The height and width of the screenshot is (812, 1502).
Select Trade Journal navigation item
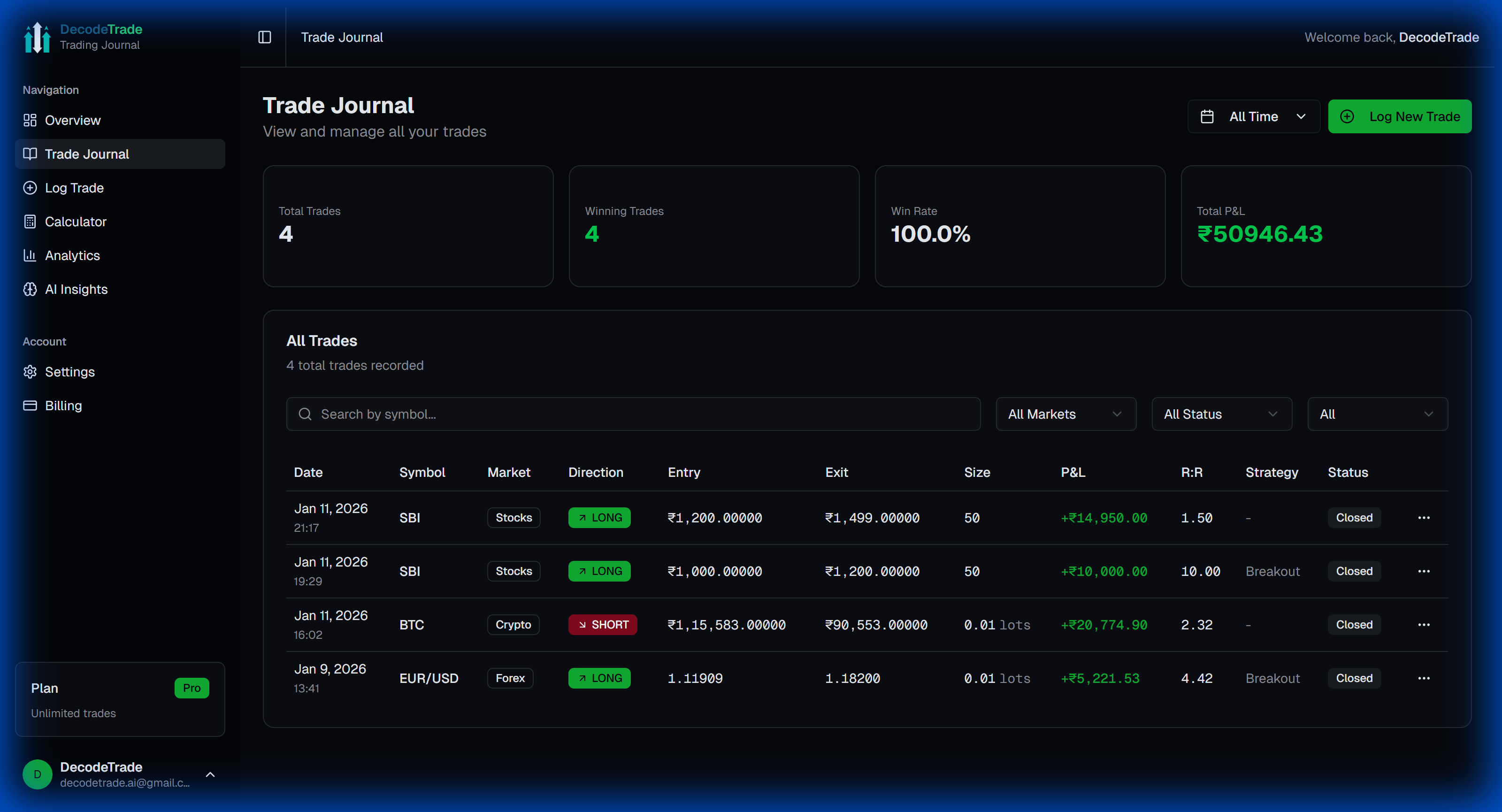point(87,154)
